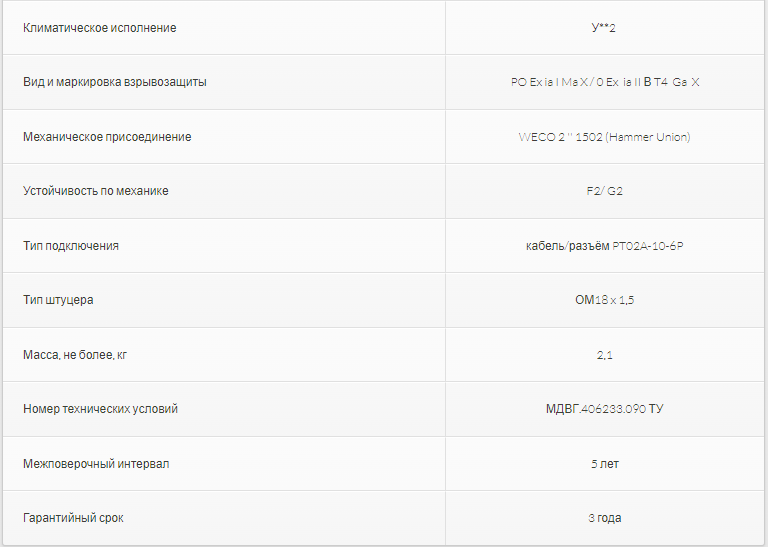The height and width of the screenshot is (547, 768).
Task: Click the 'Тип штуцера' label
Action: 58,300
